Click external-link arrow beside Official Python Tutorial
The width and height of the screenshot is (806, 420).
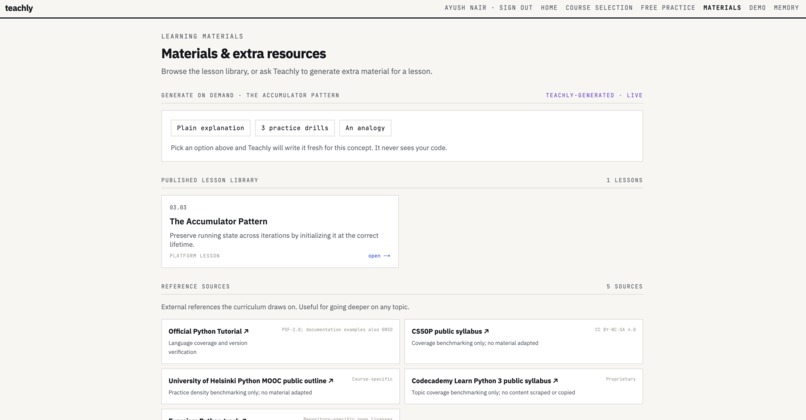(x=246, y=332)
